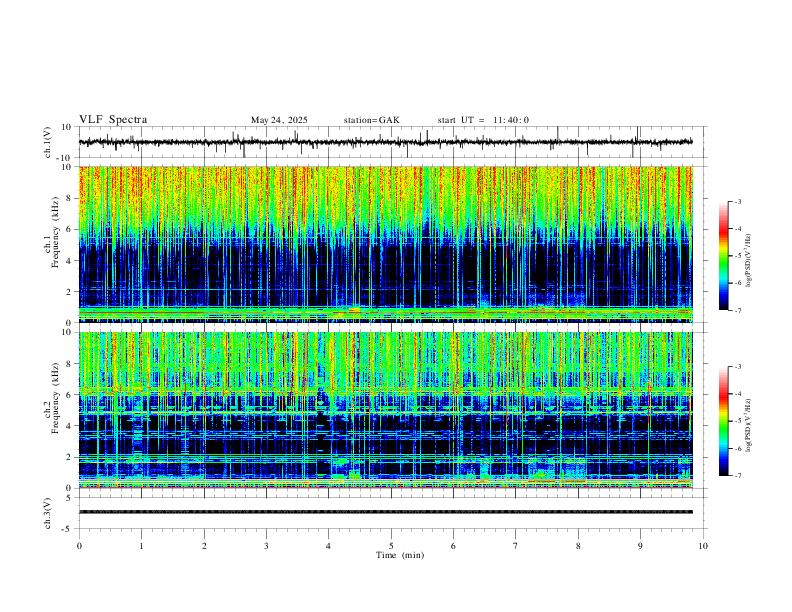Click inside the ch.1 frequency spectrogram

click(x=386, y=244)
